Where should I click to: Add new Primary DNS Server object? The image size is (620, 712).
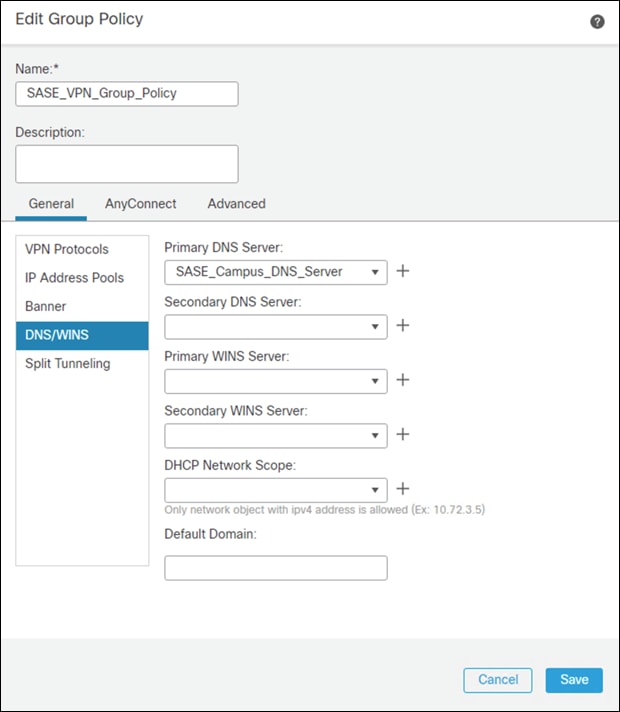pos(402,271)
